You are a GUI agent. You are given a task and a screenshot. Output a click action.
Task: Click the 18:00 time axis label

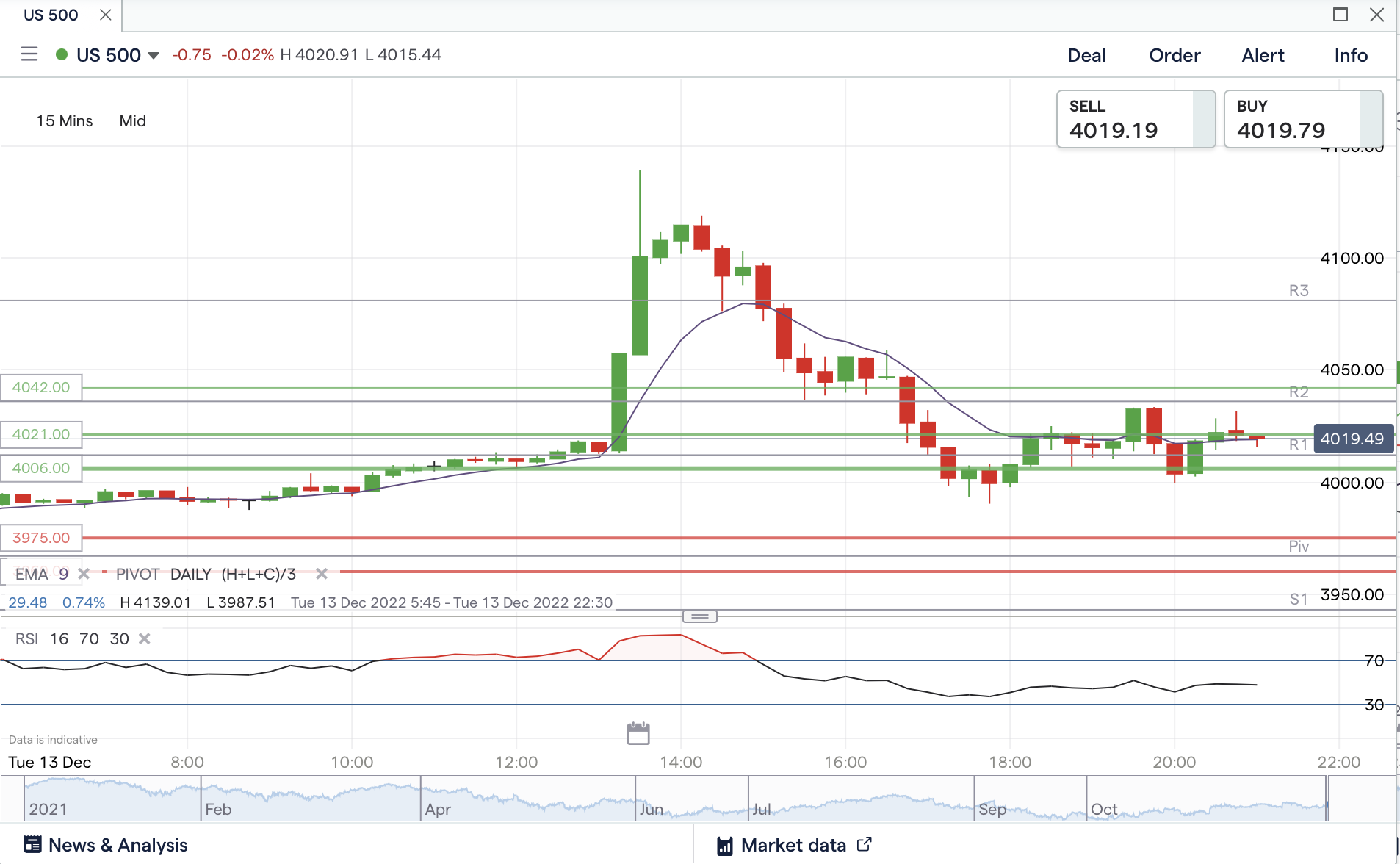pyautogui.click(x=1010, y=762)
